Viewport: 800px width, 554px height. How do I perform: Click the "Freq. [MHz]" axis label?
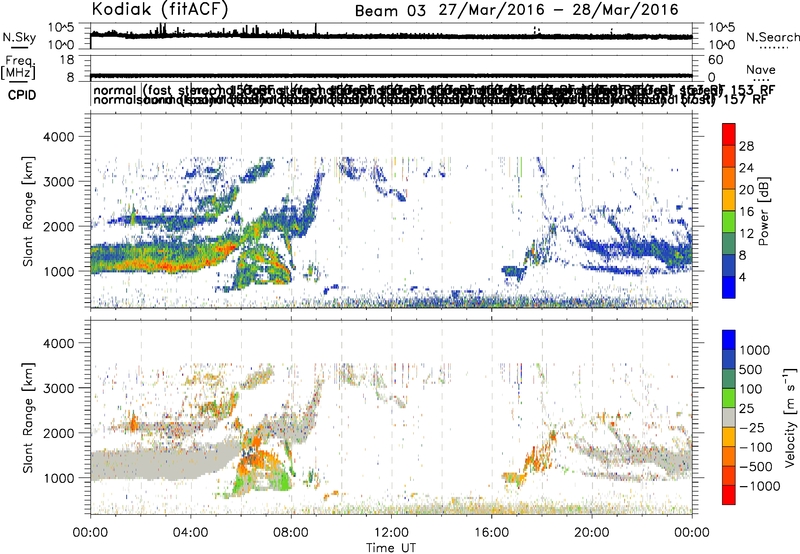pyautogui.click(x=20, y=67)
